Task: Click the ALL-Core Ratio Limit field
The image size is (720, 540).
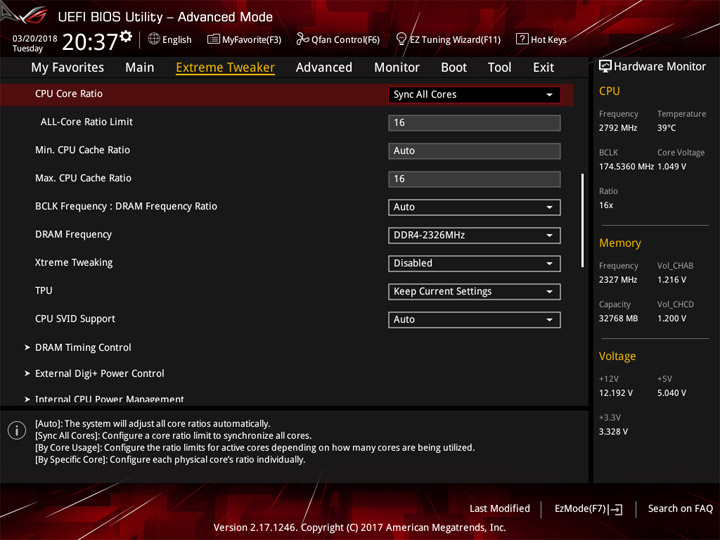Action: click(474, 123)
